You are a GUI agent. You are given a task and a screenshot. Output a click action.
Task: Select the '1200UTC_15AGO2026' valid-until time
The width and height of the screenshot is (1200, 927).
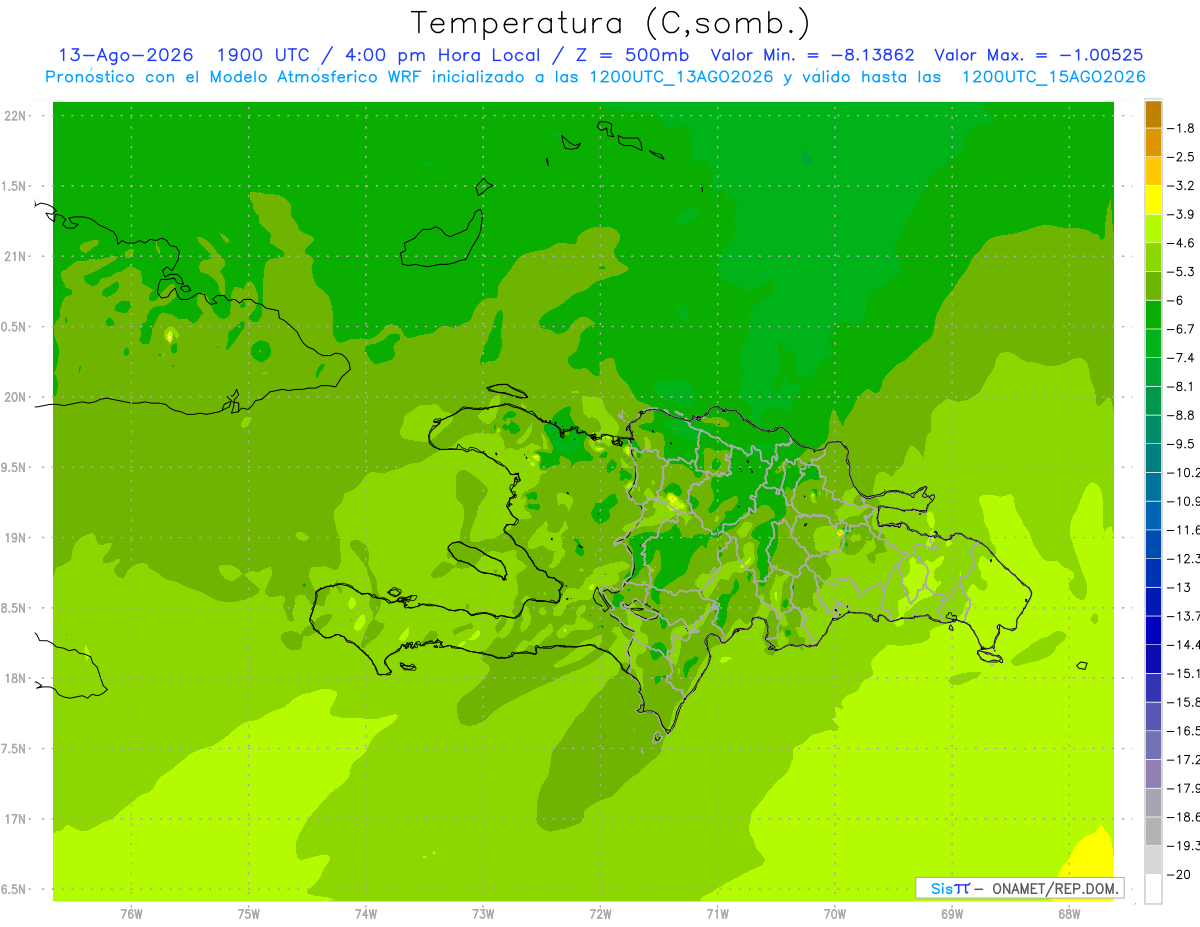[x=1053, y=77]
